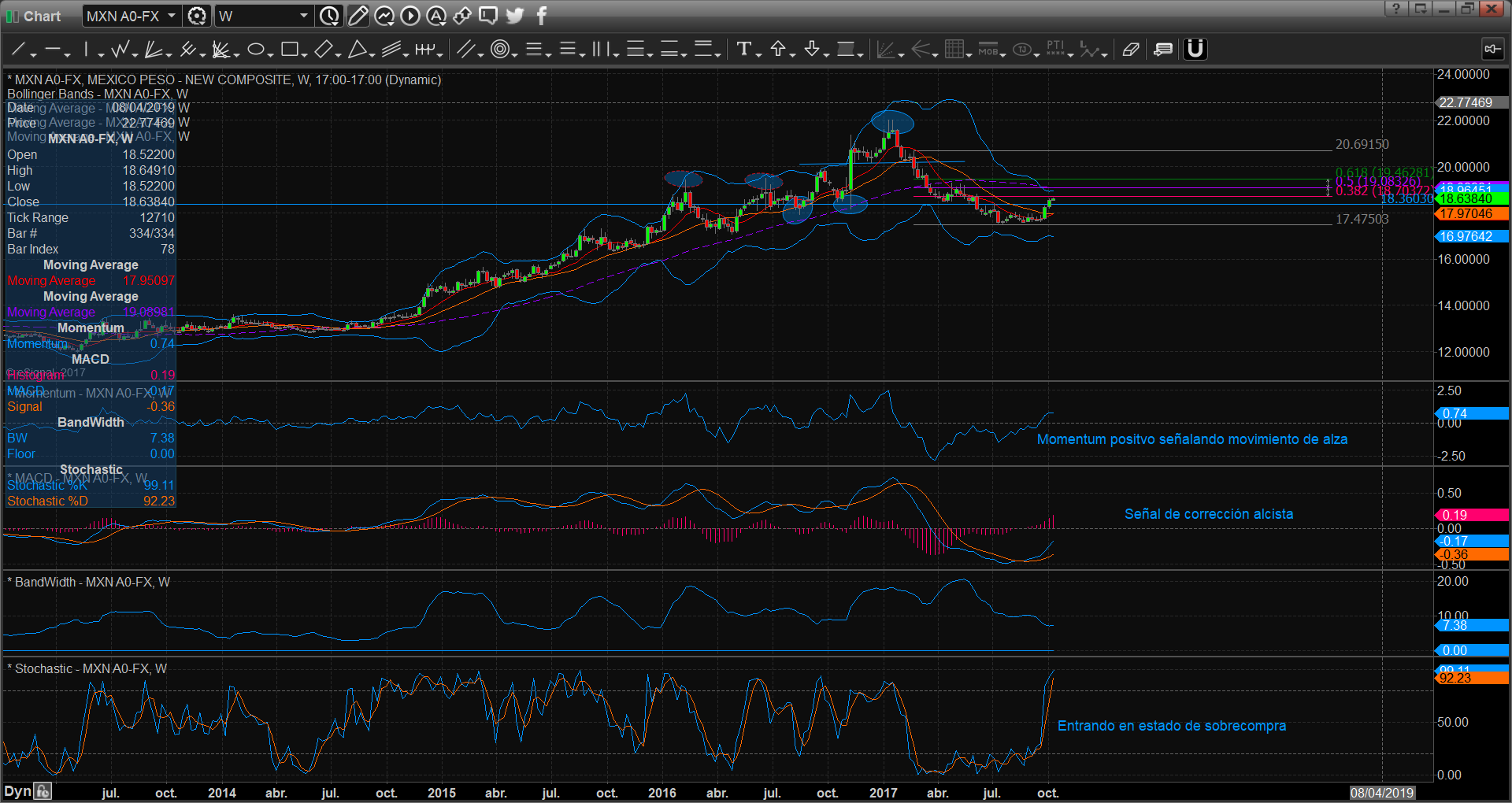Click the Chart window title label

[x=42, y=16]
